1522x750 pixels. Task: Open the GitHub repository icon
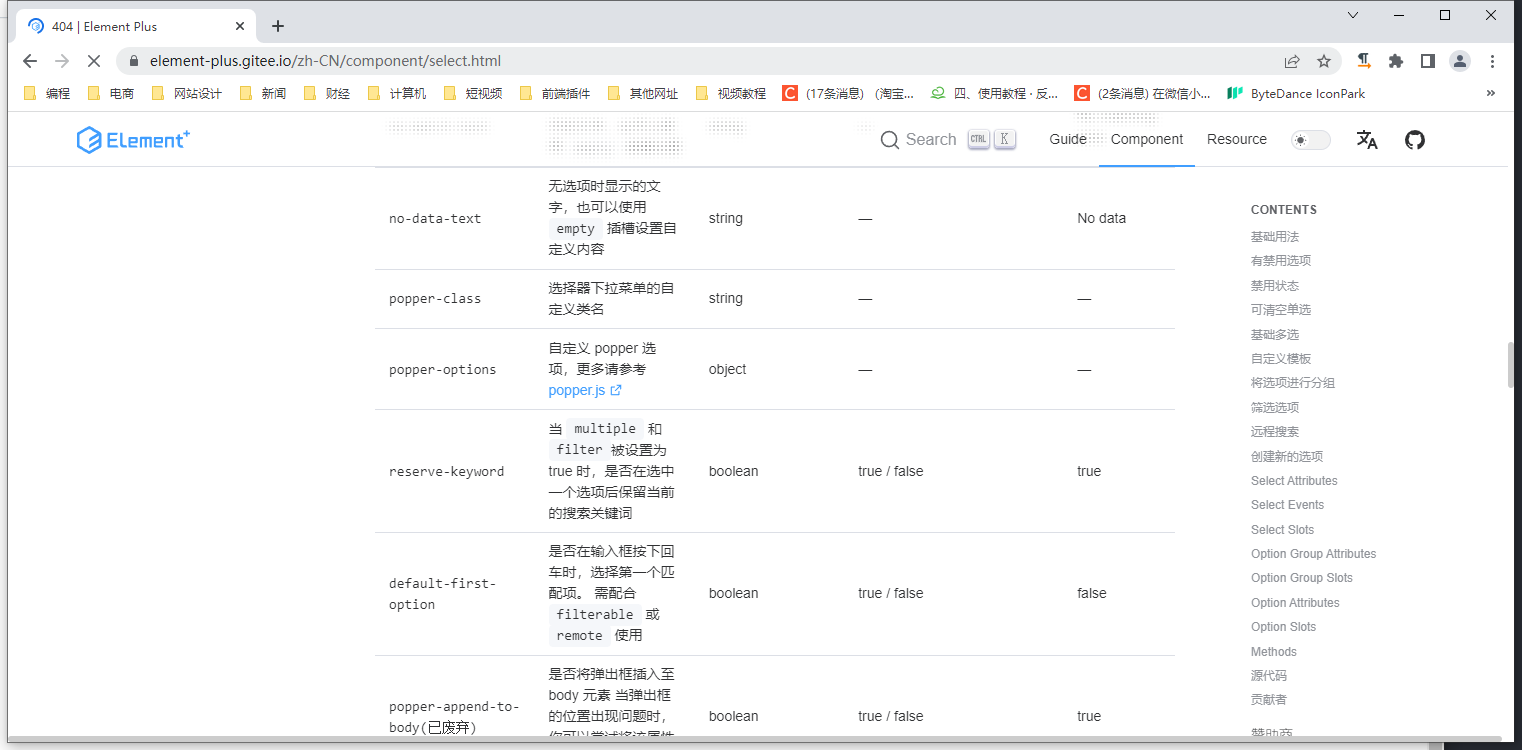point(1414,140)
